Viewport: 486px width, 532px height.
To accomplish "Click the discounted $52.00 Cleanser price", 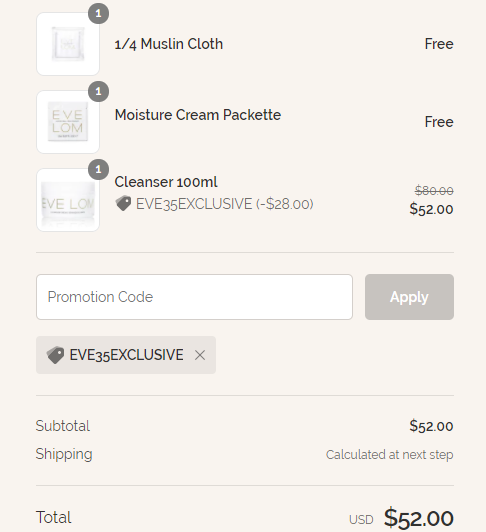I will tap(431, 209).
